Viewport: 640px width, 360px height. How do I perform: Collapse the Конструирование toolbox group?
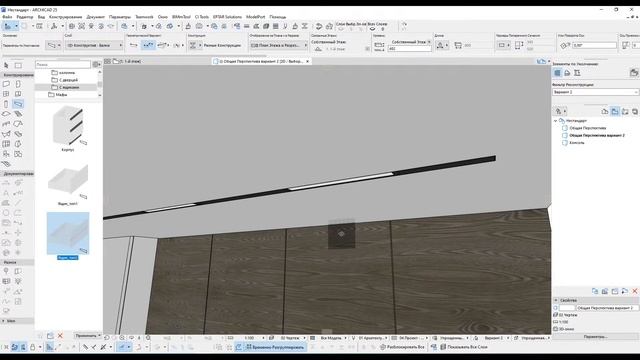17,75
